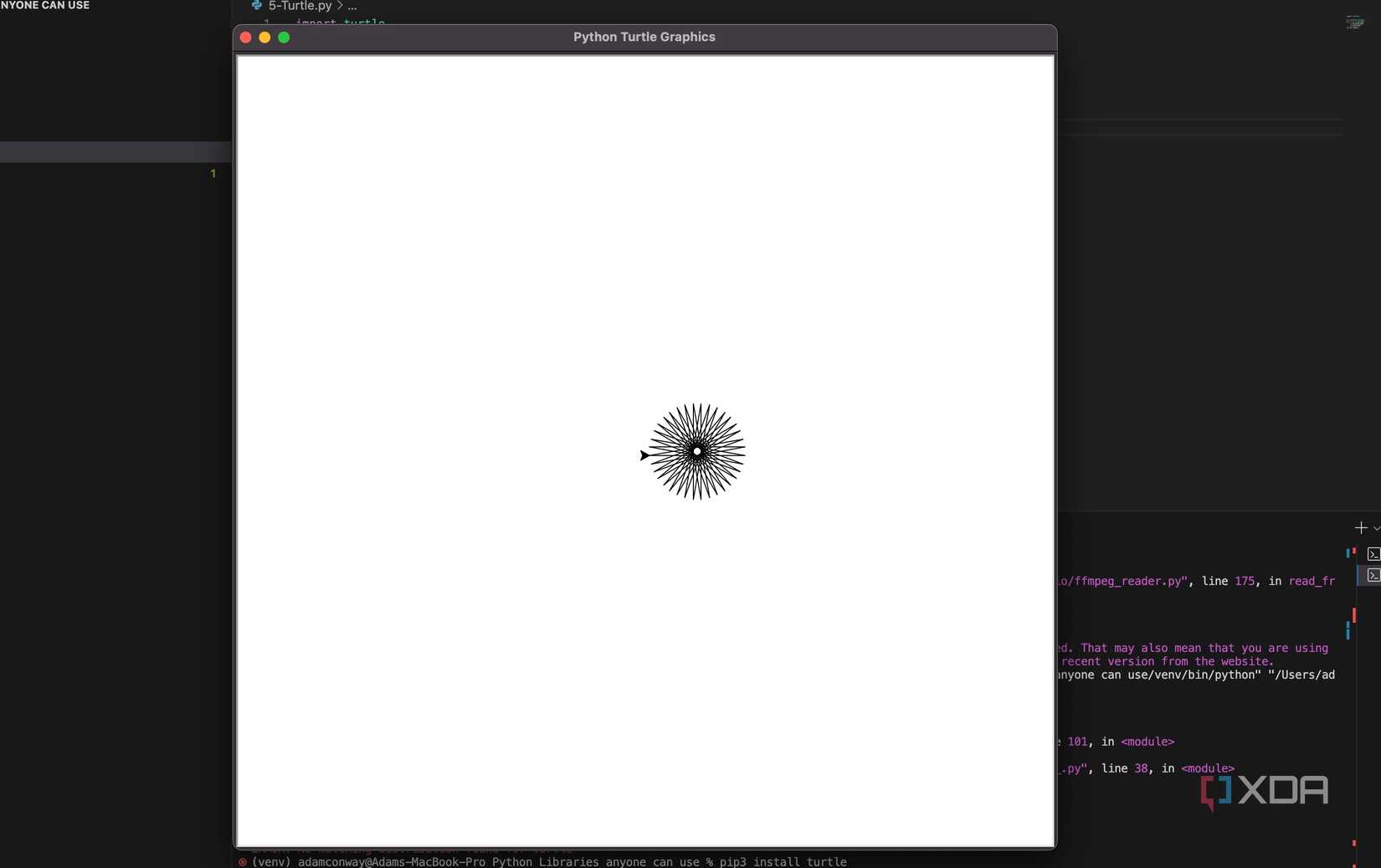Click the minimap preview at the top right
Viewport: 1381px width, 868px height.
pos(1355,22)
